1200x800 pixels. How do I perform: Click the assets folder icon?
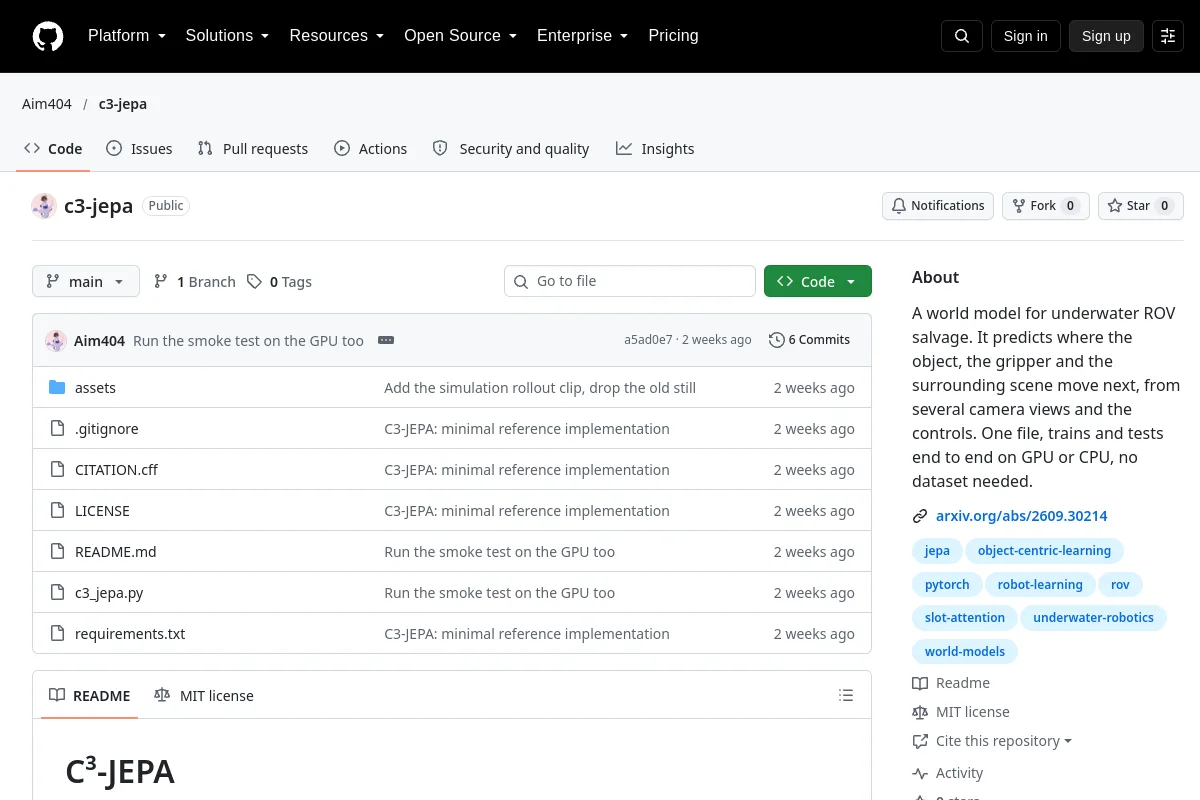click(x=57, y=387)
